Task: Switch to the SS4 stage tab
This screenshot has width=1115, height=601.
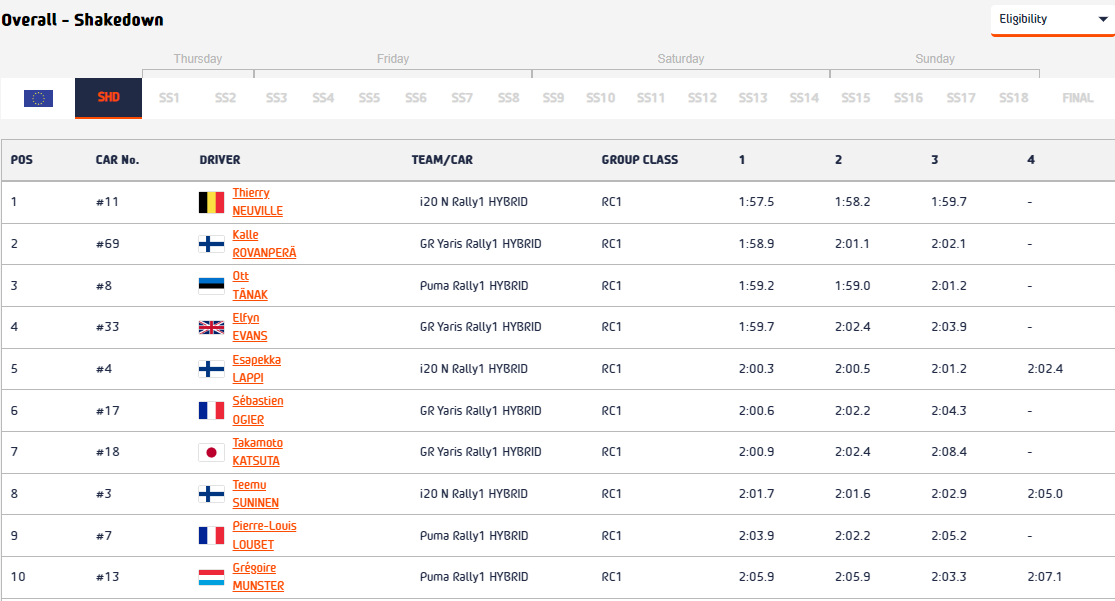Action: coord(323,98)
